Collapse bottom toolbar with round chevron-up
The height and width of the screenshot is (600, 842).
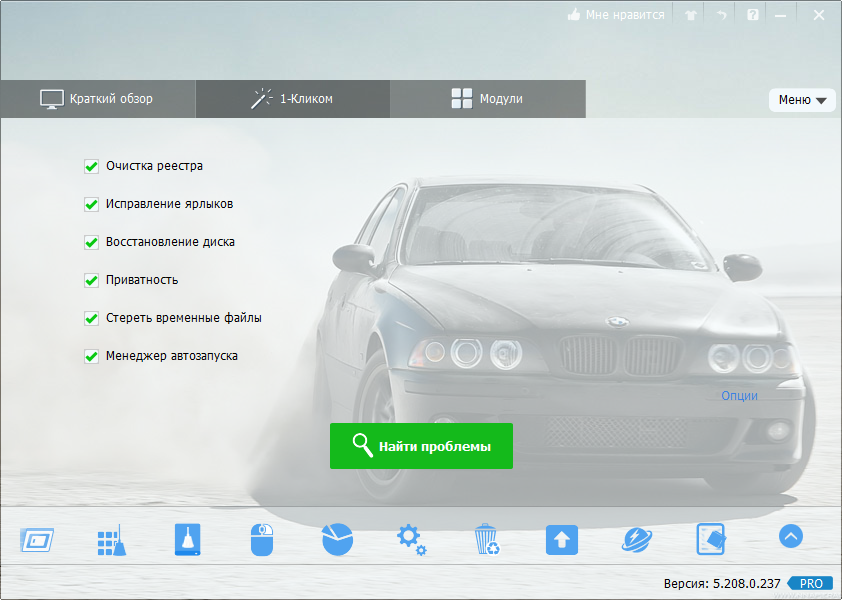tap(790, 536)
